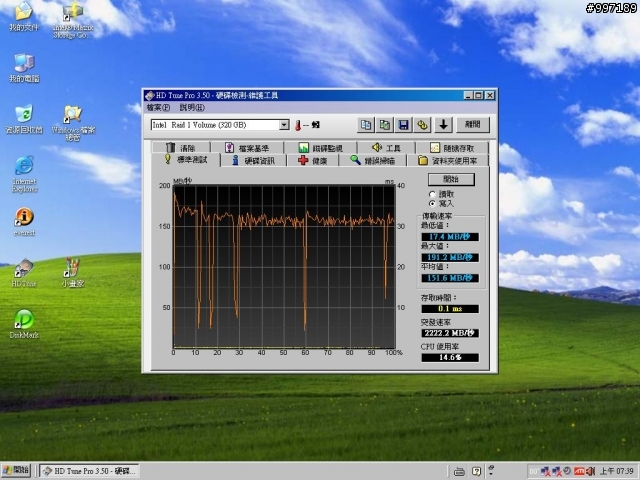Open the 小畫家 paint desktop icon
640x480 pixels.
click(x=73, y=273)
